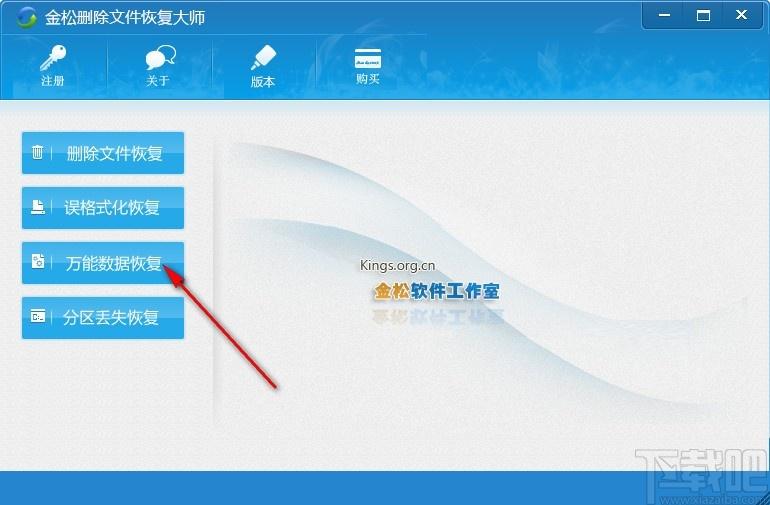
Task: Start 删除文件恢复 deleted file recovery
Action: point(103,153)
